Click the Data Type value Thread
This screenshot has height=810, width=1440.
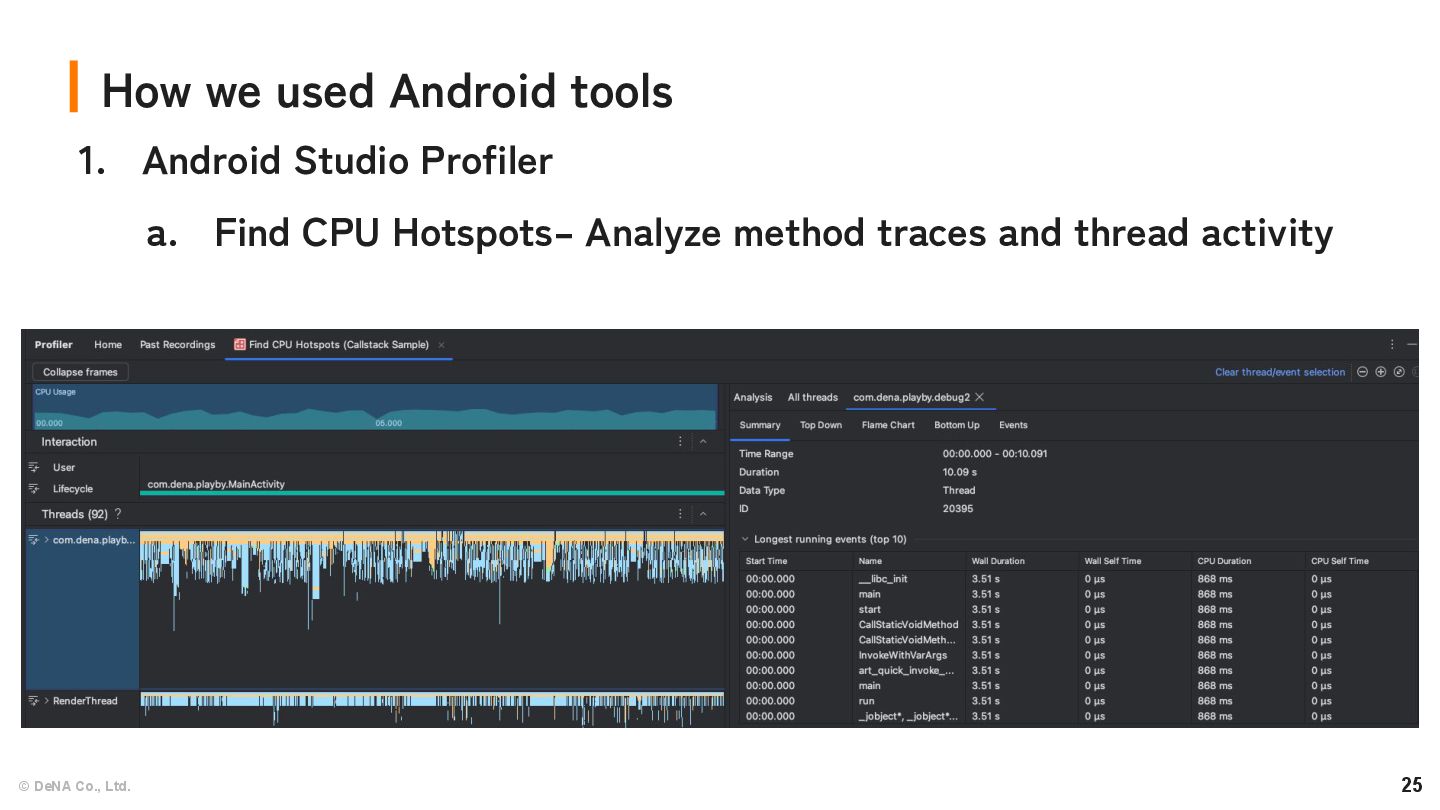point(959,490)
